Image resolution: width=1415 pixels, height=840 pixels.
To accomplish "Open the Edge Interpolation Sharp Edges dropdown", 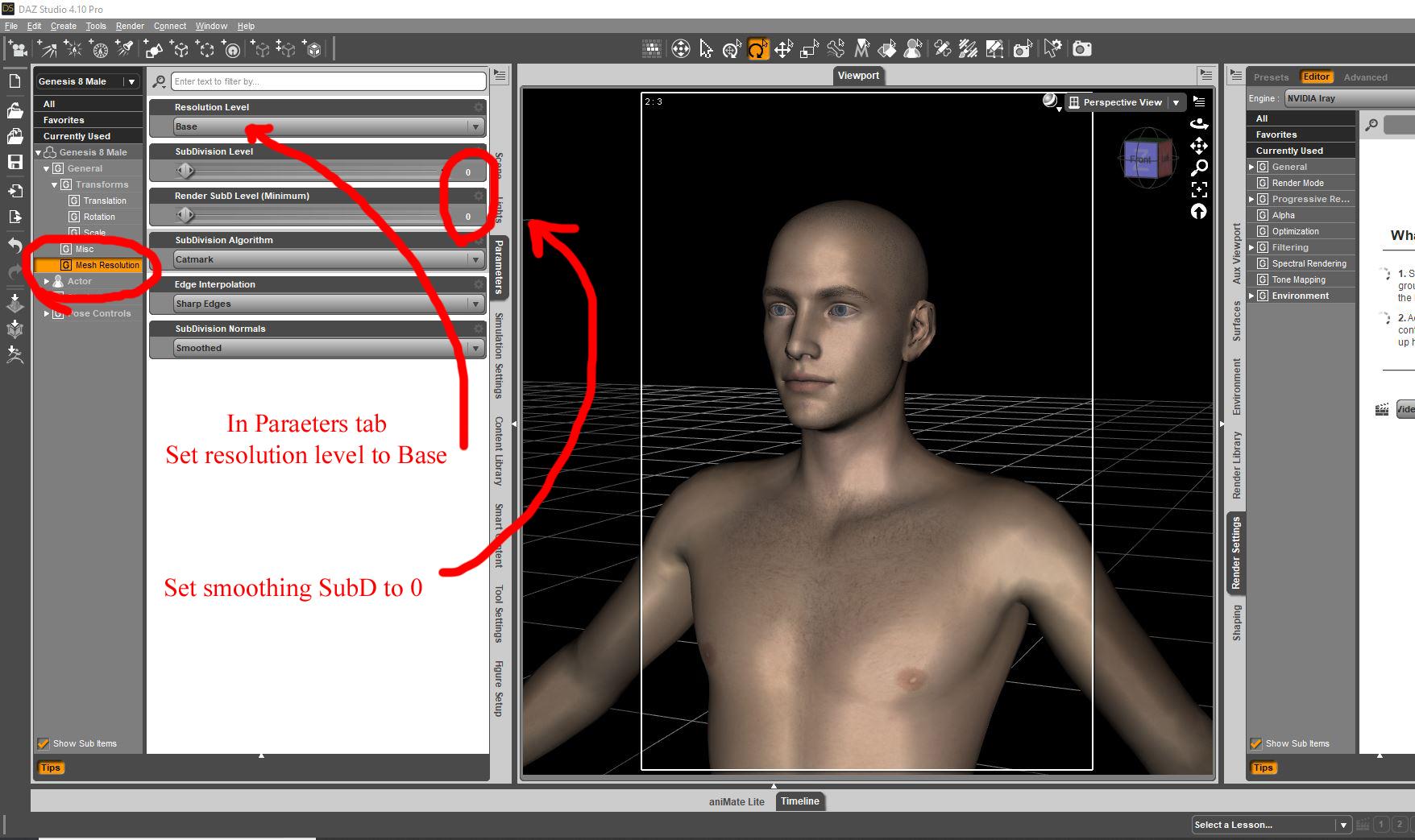I will (x=329, y=304).
